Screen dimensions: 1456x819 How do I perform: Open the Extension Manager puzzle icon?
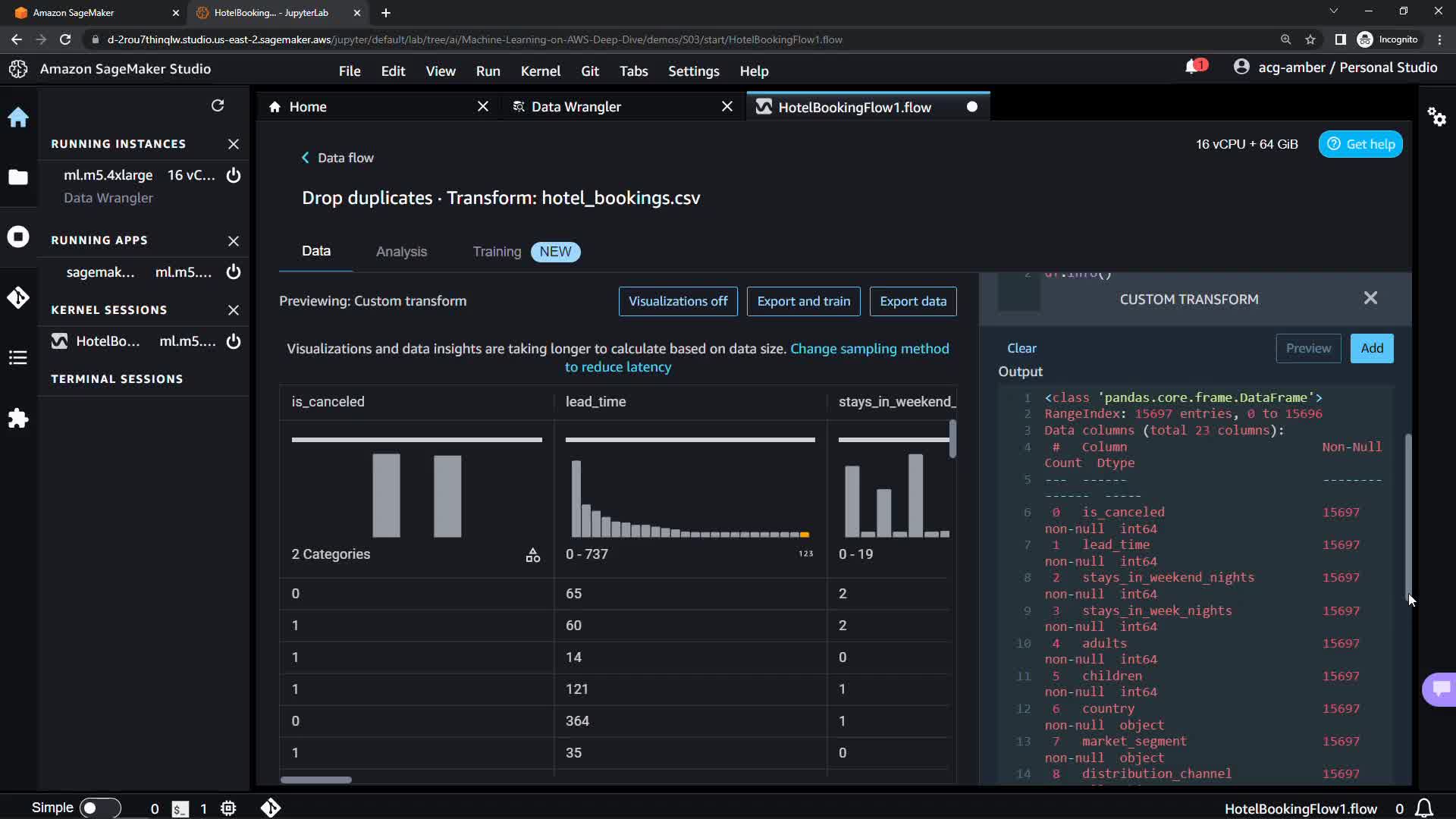(18, 419)
